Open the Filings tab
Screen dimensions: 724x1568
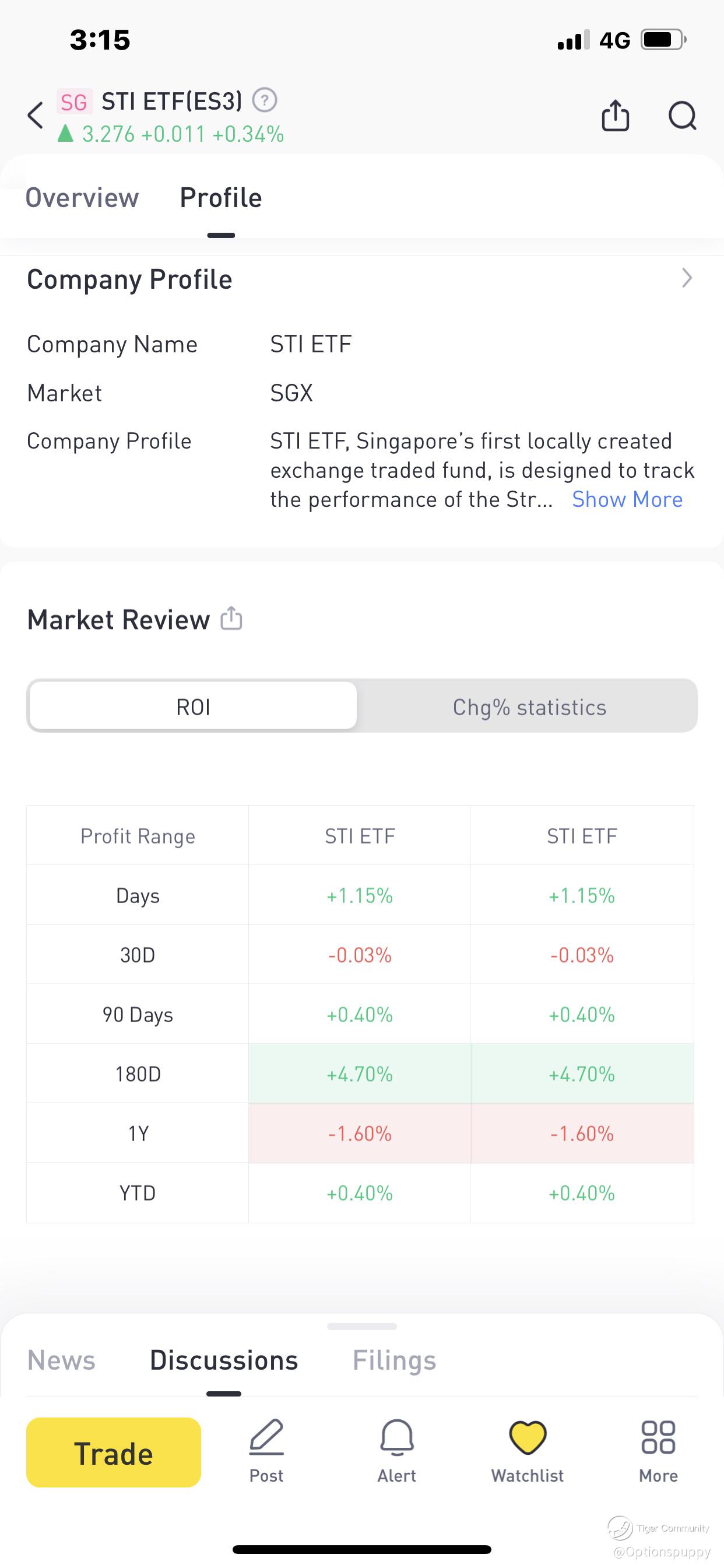point(394,1360)
